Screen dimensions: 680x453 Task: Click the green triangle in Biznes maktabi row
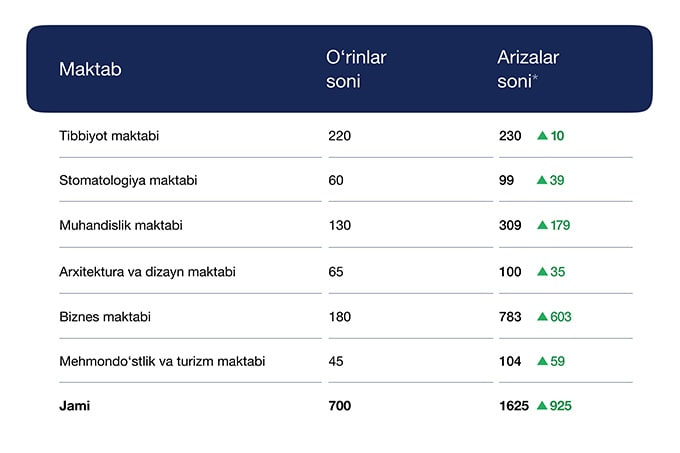542,316
